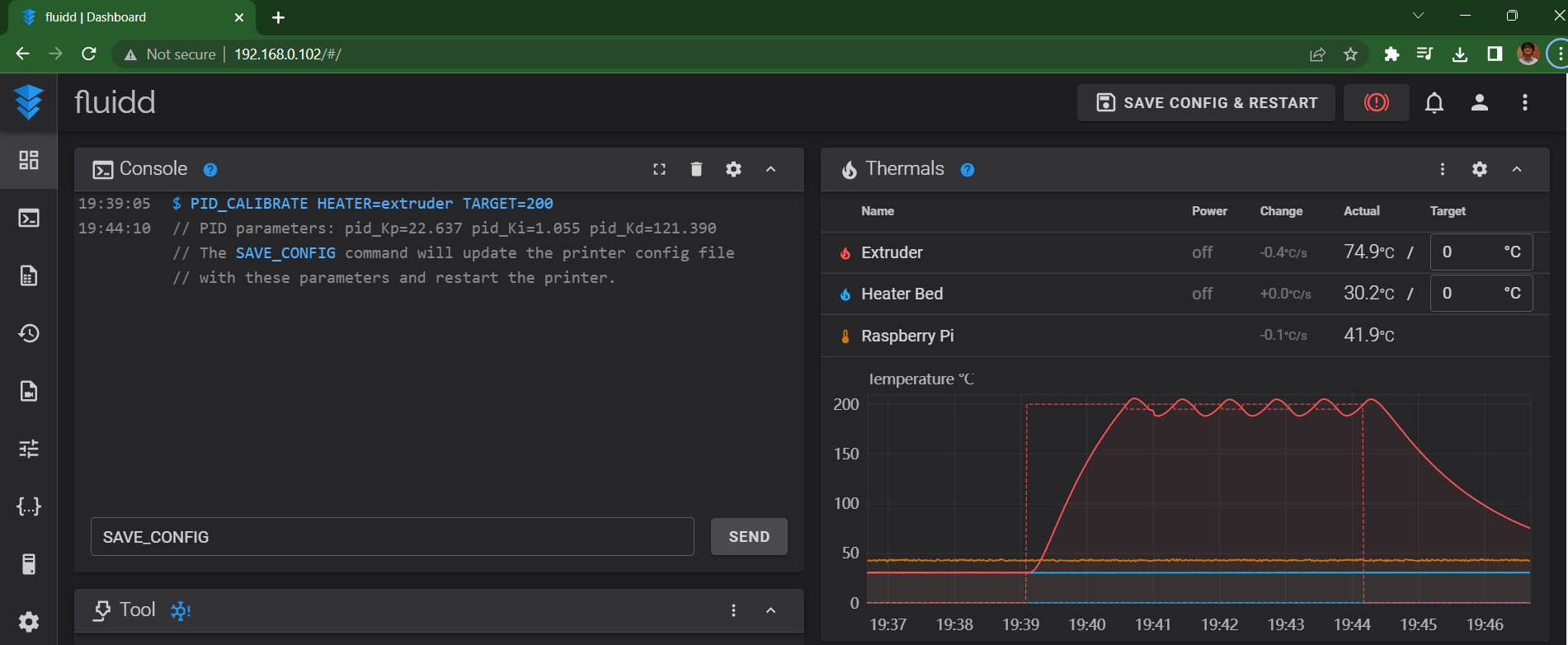
Task: Open the Configuration braces sidebar icon
Action: (29, 506)
